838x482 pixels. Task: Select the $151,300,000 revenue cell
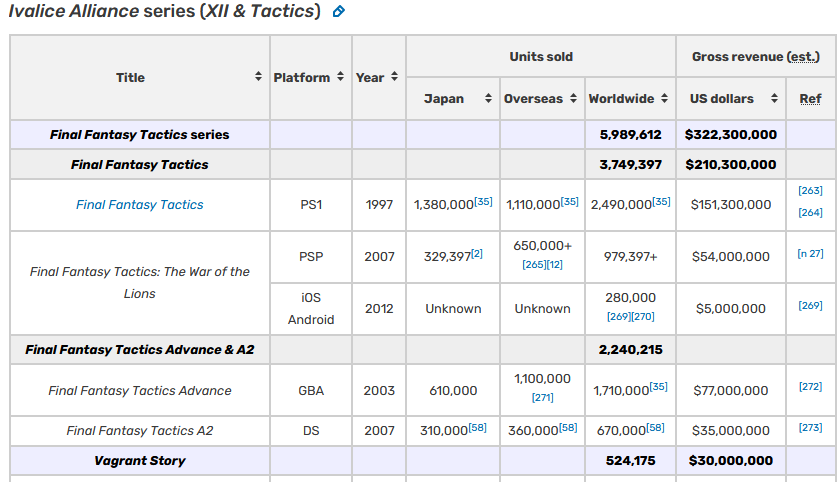coord(731,205)
